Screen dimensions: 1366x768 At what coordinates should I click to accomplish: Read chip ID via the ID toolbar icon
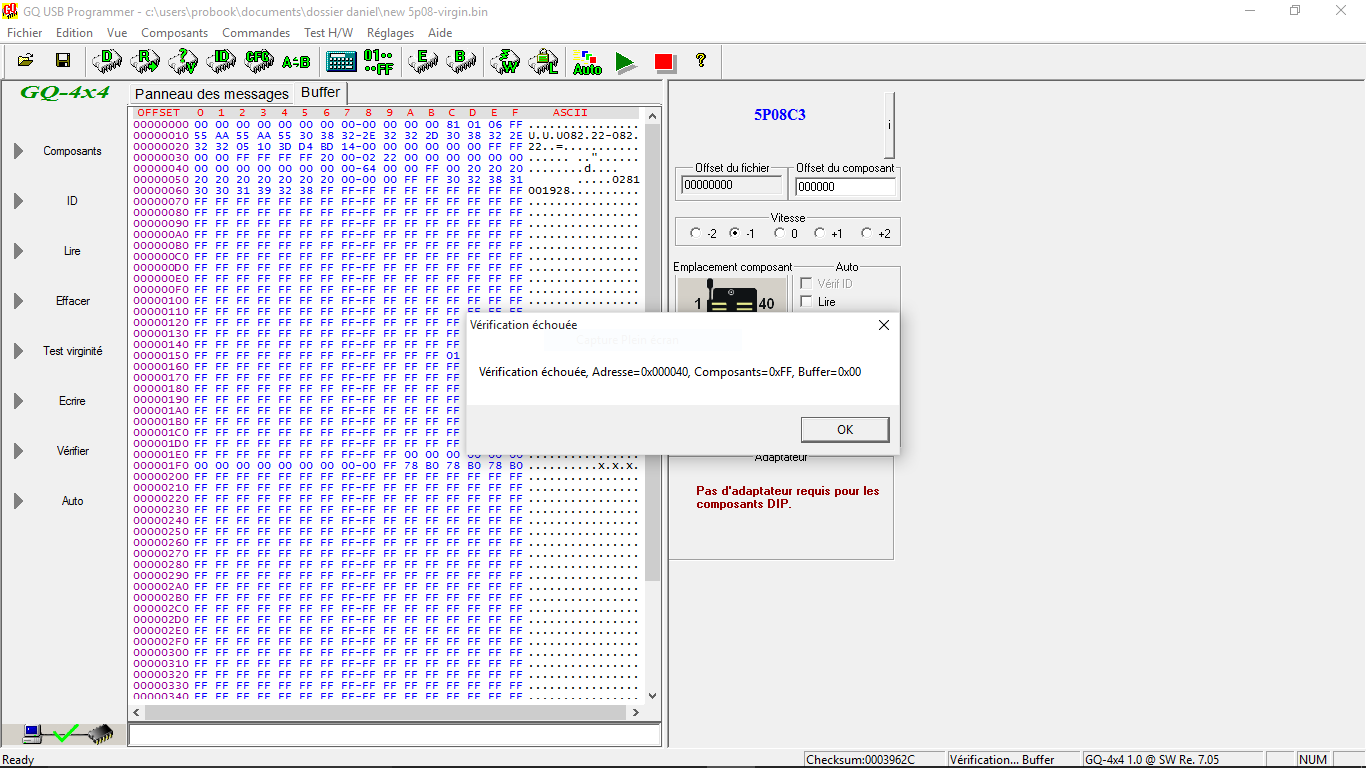pyautogui.click(x=221, y=61)
